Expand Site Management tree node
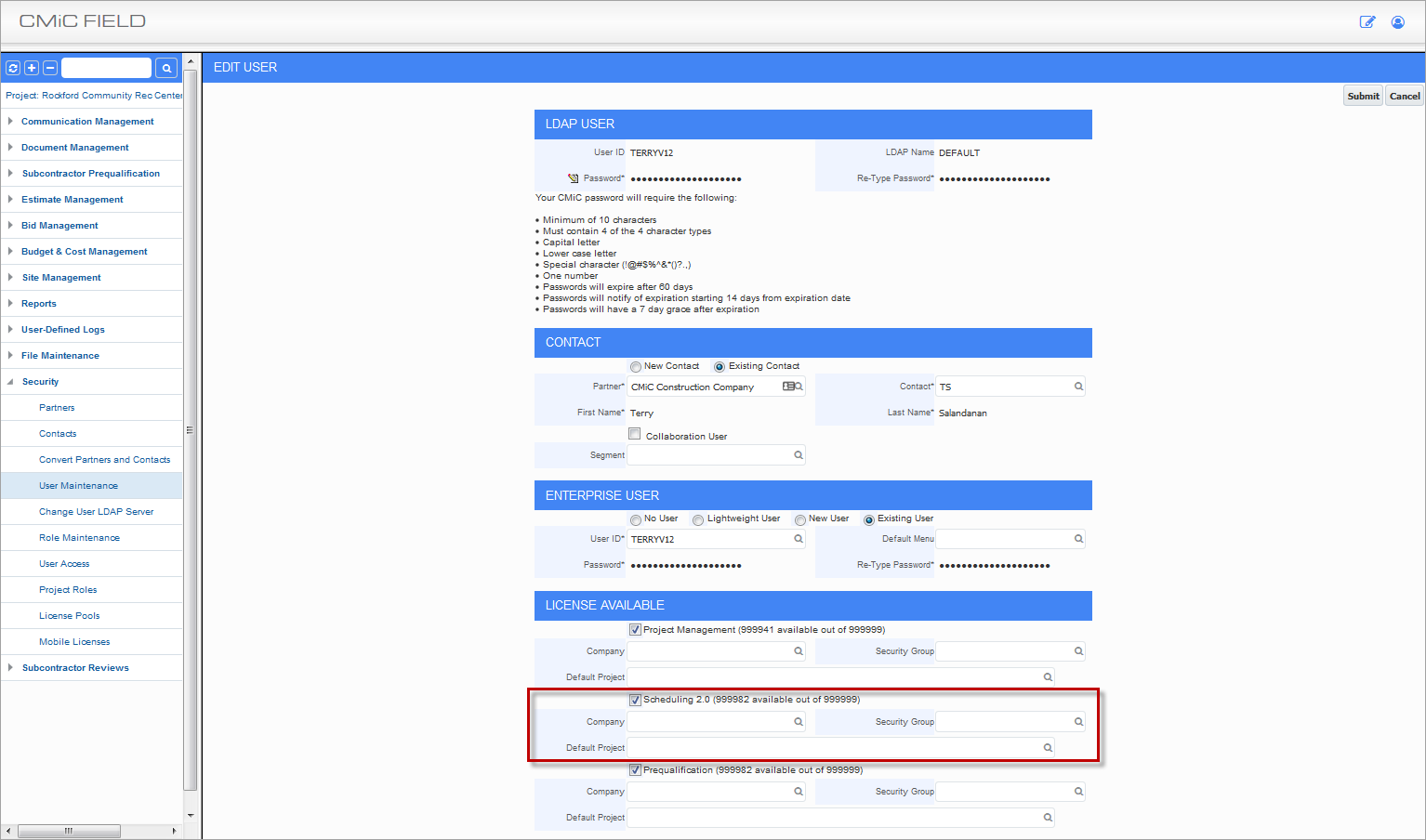This screenshot has width=1426, height=840. click(x=10, y=277)
